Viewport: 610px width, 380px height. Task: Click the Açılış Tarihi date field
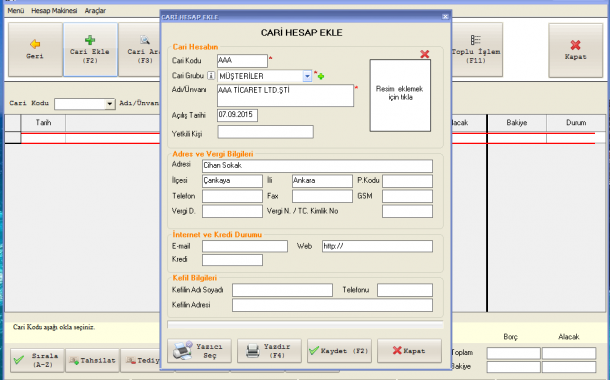tap(237, 115)
